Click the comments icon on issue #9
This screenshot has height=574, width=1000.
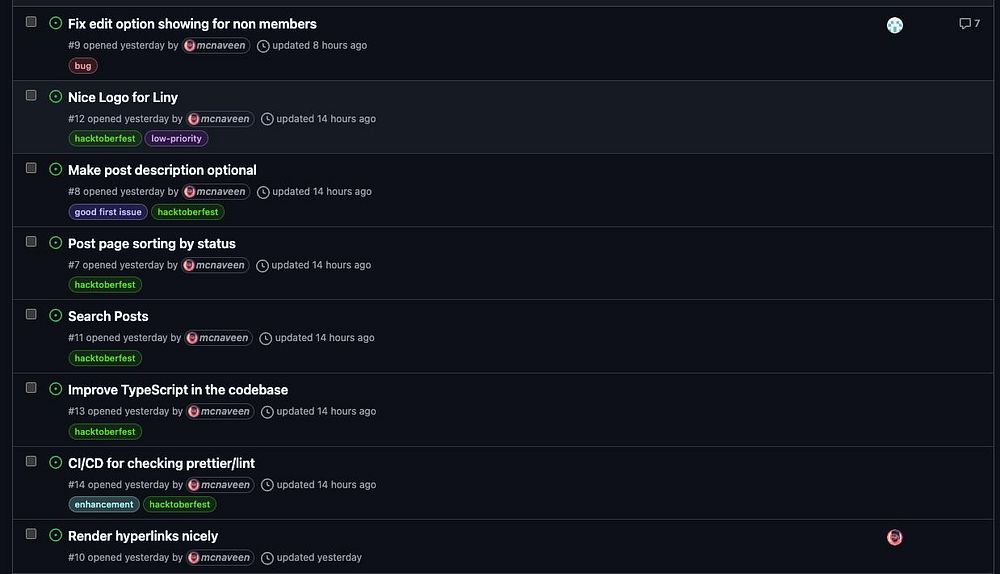click(965, 24)
